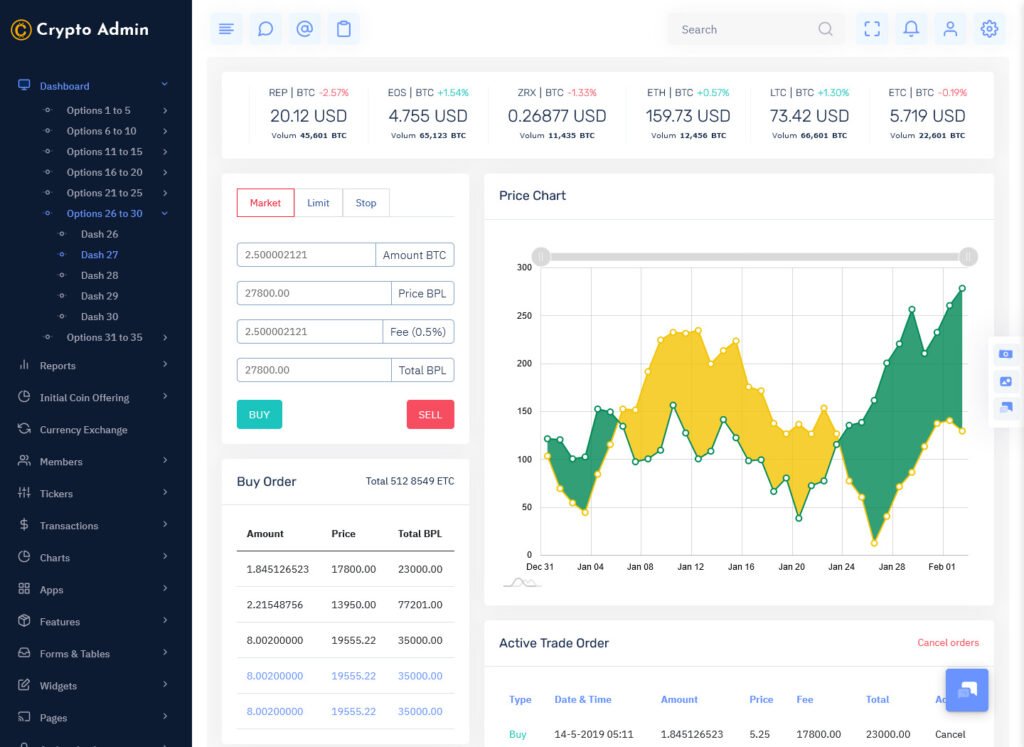
Task: Click the Amount BTC input field
Action: coord(306,255)
